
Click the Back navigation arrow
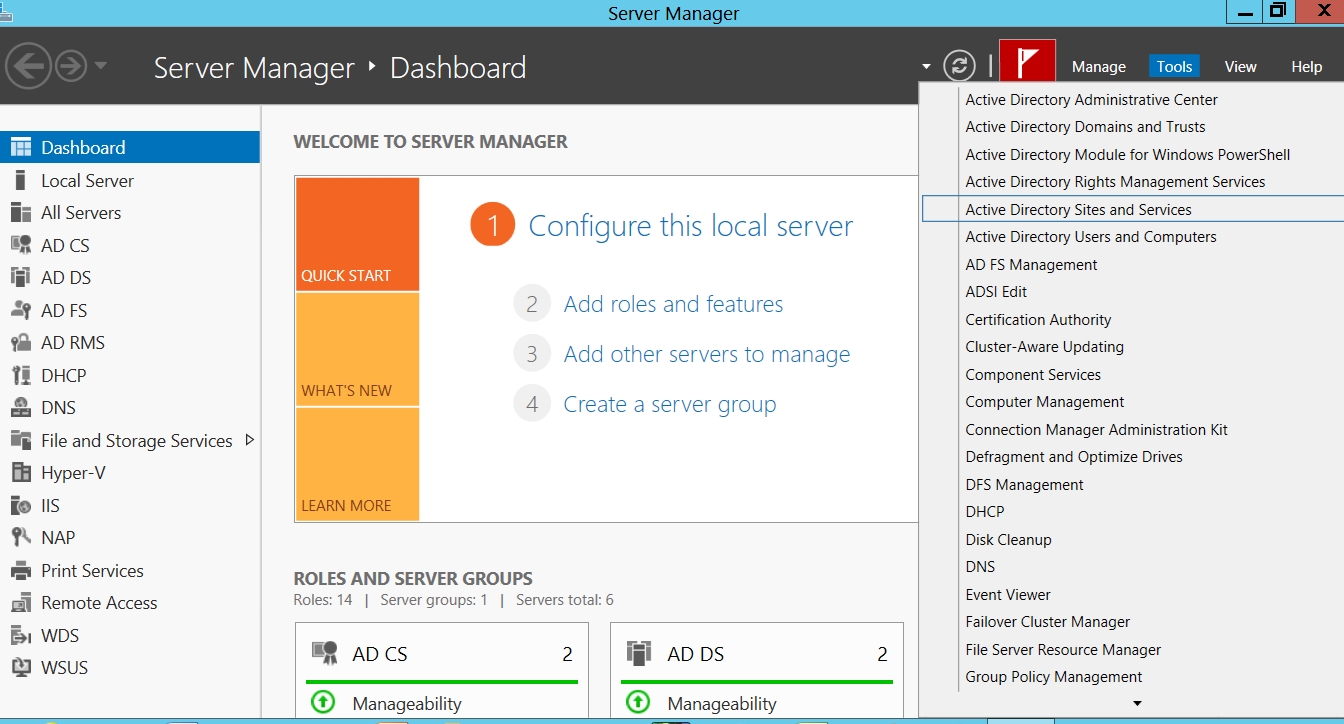pyautogui.click(x=28, y=67)
